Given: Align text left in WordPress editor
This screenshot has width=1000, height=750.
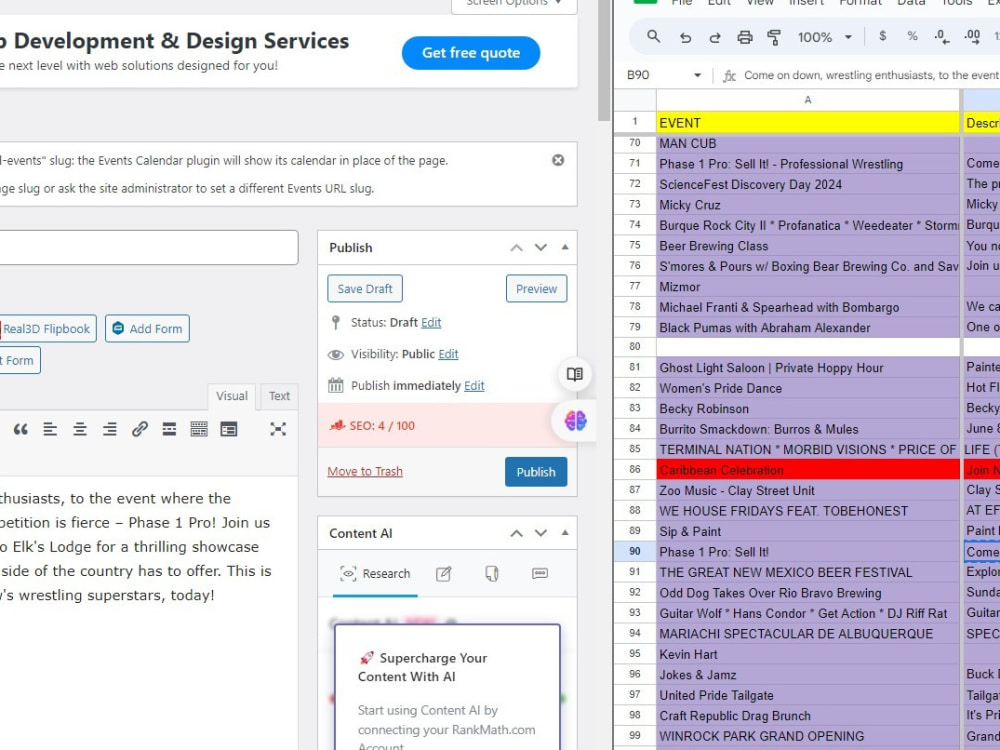Looking at the screenshot, I should (x=50, y=429).
